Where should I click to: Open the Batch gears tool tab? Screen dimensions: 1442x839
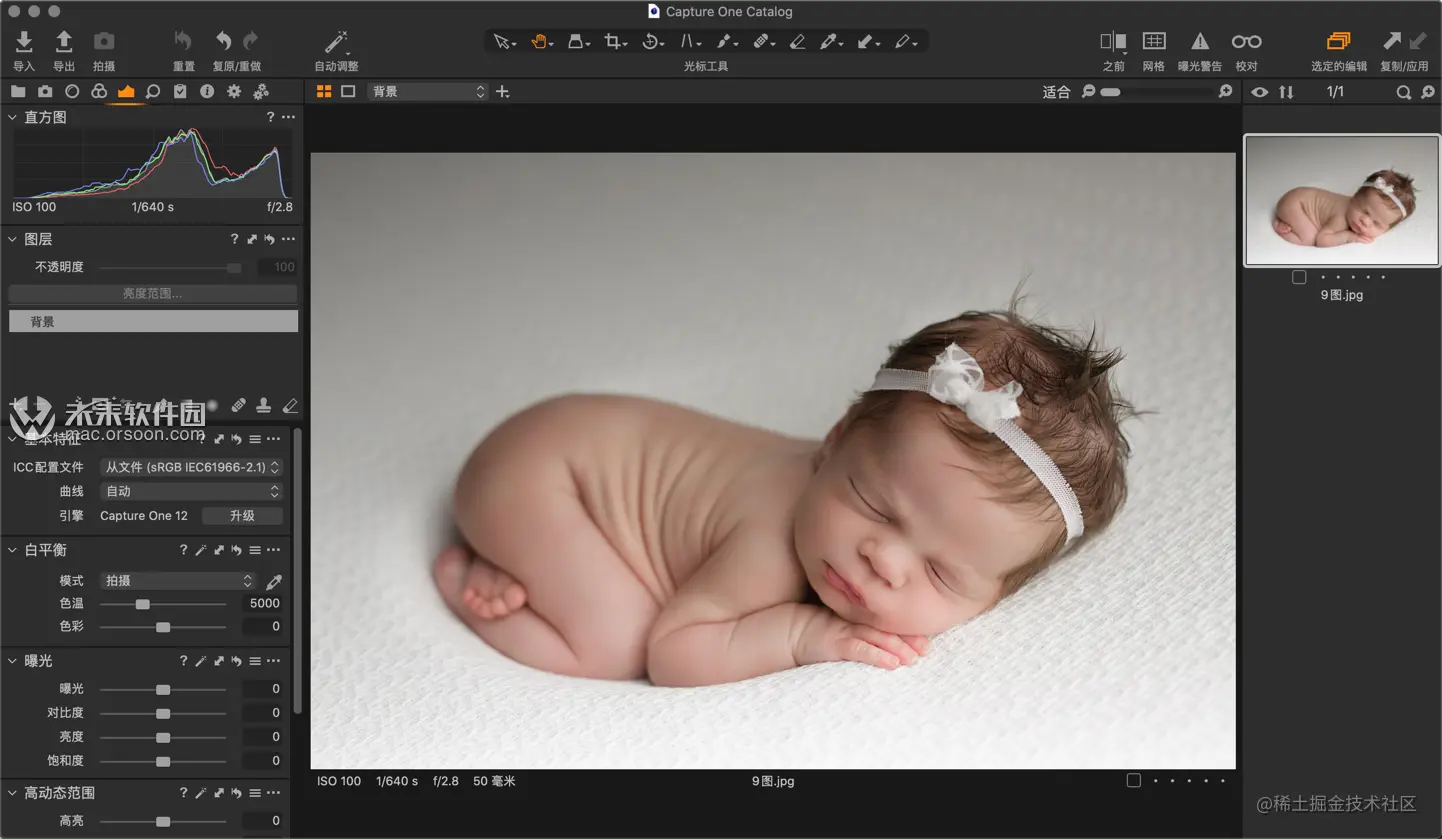point(261,91)
